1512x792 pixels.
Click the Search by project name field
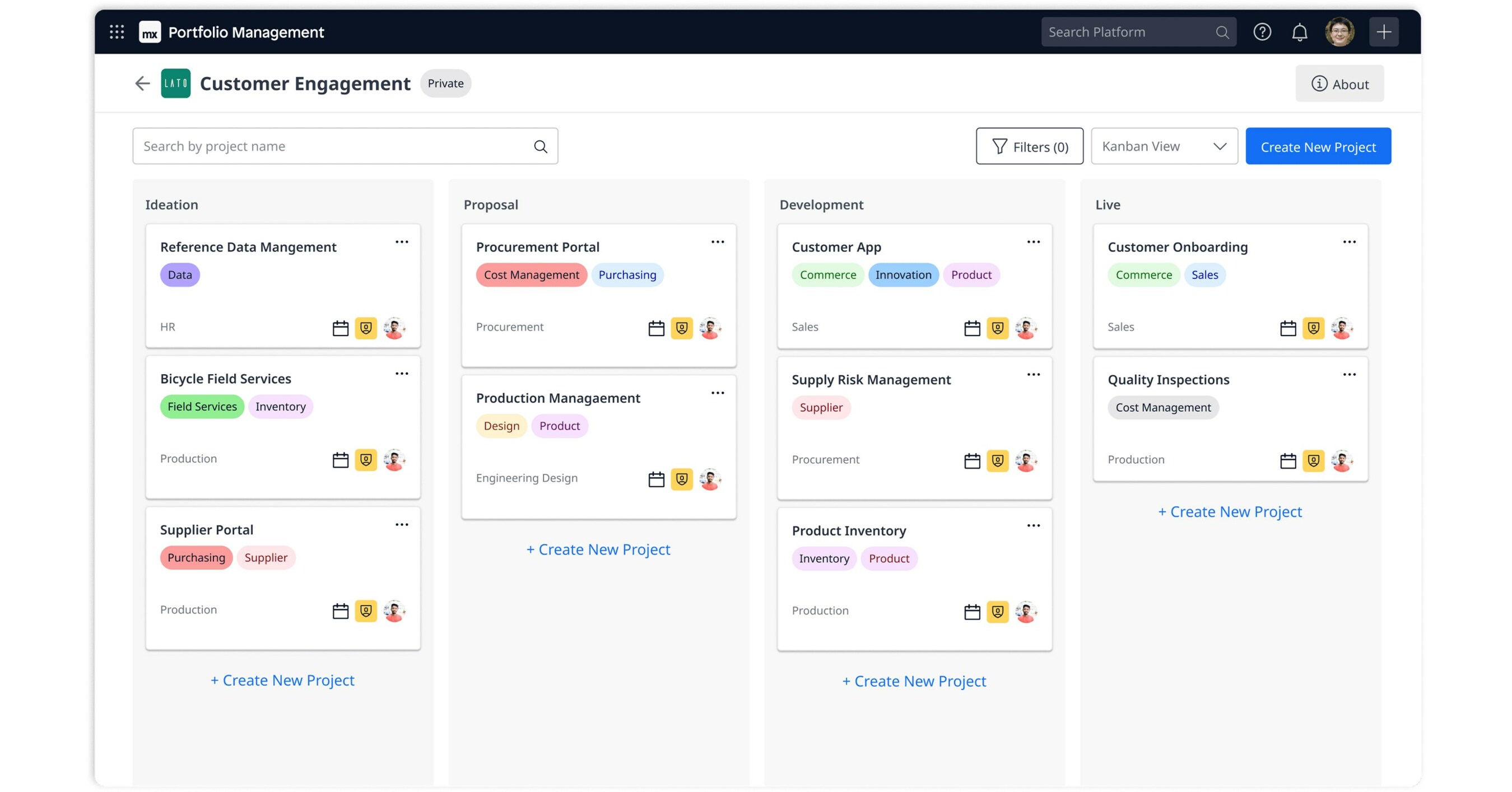(x=329, y=146)
